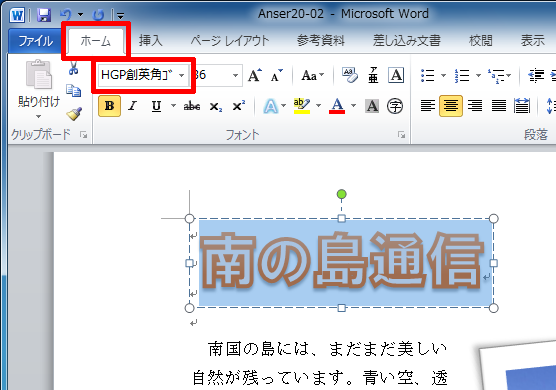Toggle subscript x₂ formatting
Image resolution: width=556 pixels, height=390 pixels.
click(x=216, y=106)
